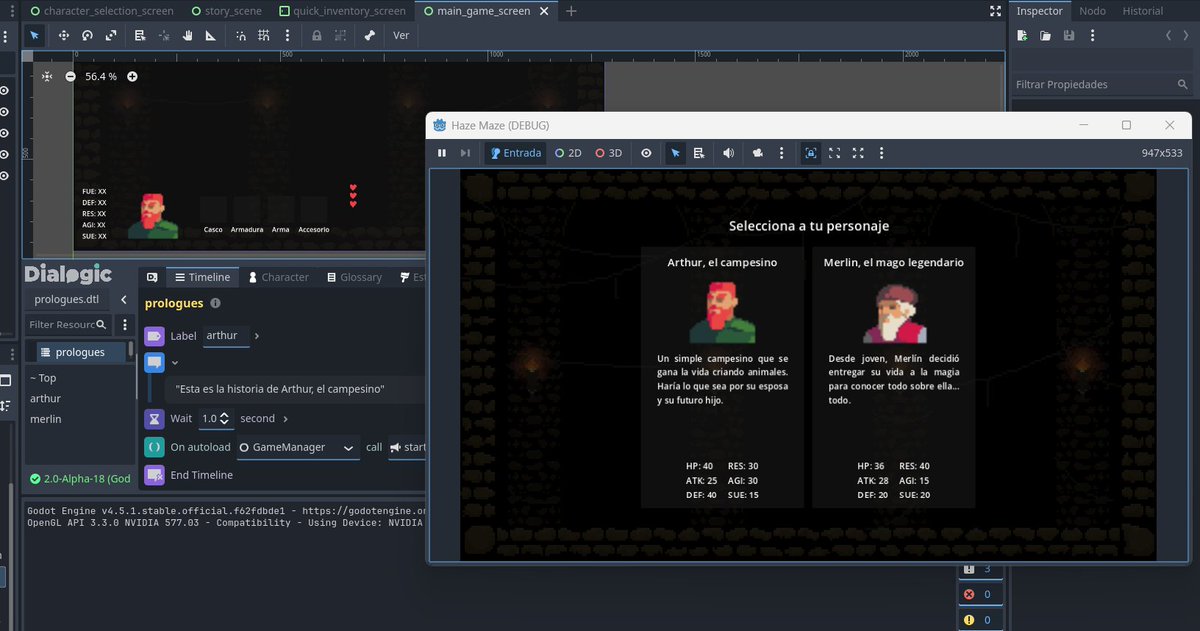
Task: Add a new scene tab
Action: point(571,11)
